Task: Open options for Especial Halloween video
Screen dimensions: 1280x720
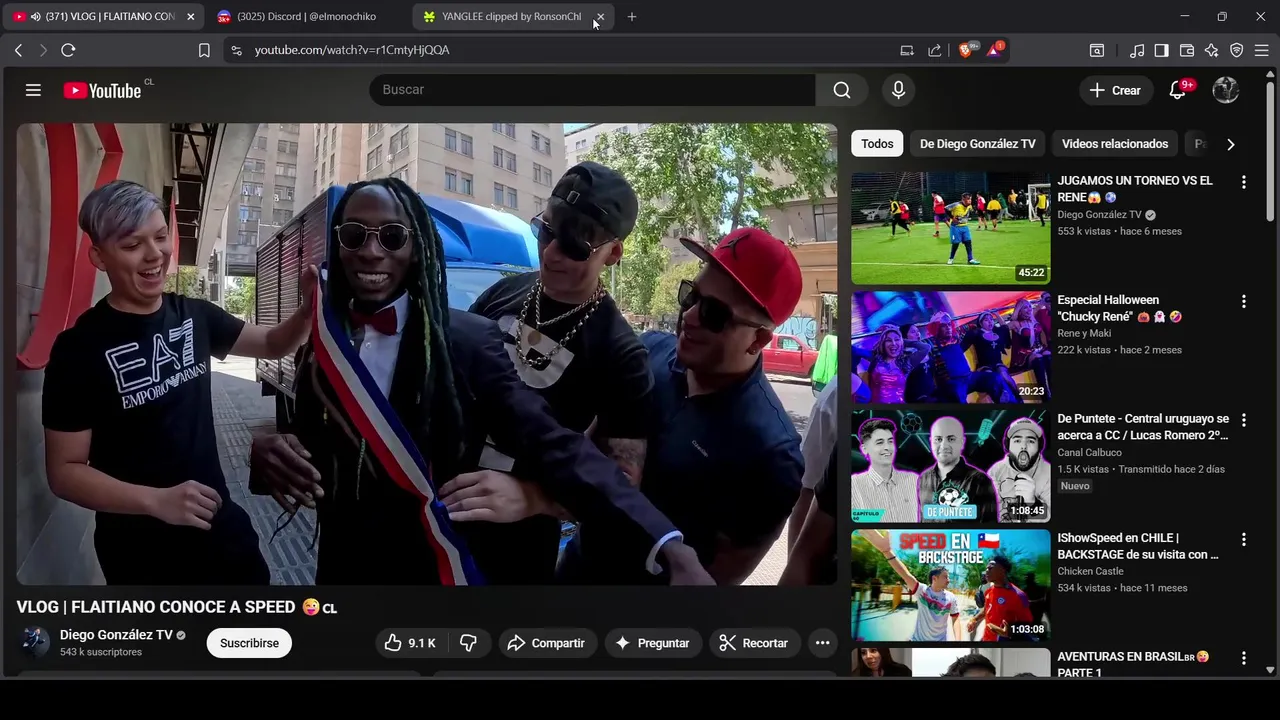Action: [x=1243, y=301]
